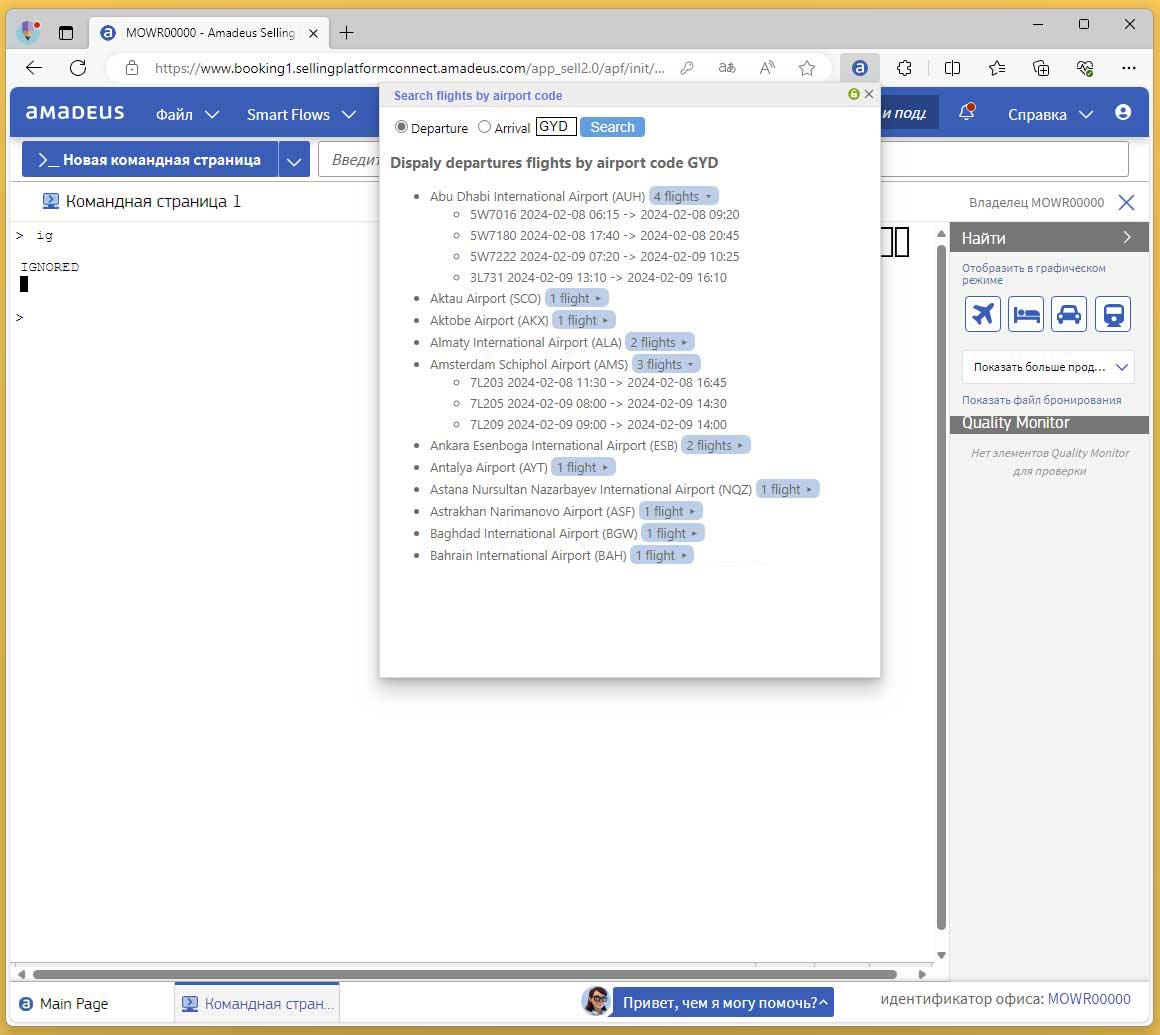Close the Командная страница 1 panel
The image size is (1160, 1035).
(1126, 202)
